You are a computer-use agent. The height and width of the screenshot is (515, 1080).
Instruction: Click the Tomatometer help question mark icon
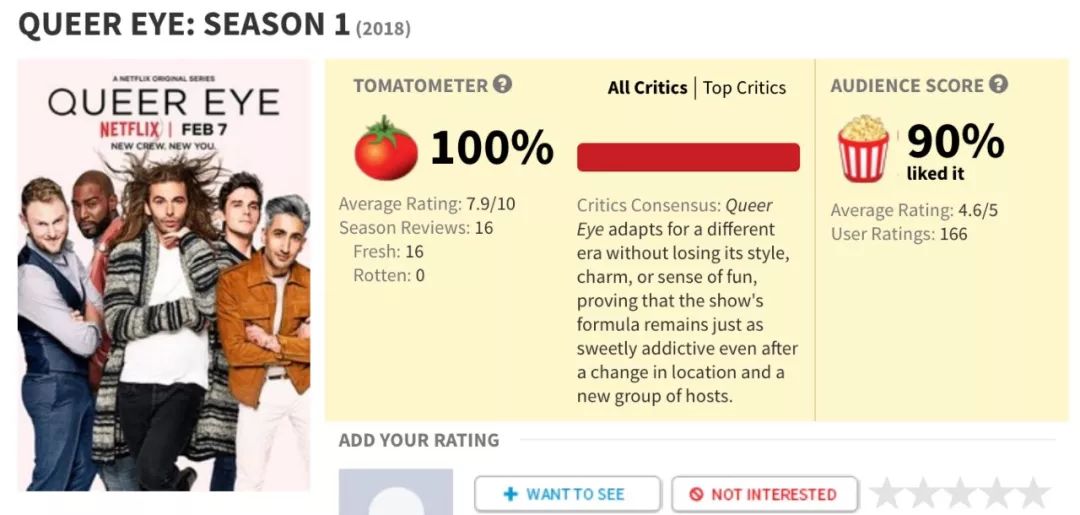(x=503, y=85)
